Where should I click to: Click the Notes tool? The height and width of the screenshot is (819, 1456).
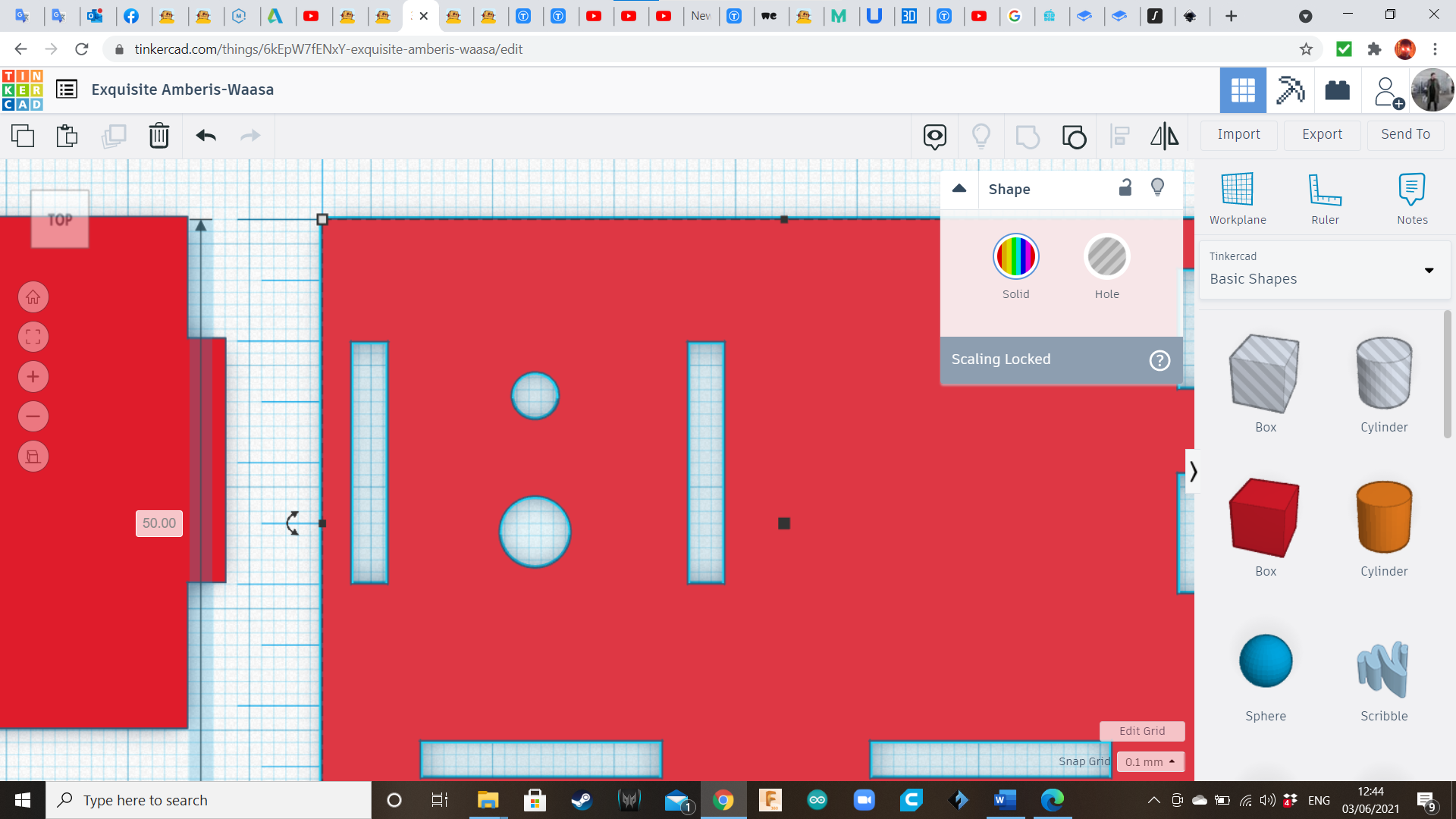1412,197
